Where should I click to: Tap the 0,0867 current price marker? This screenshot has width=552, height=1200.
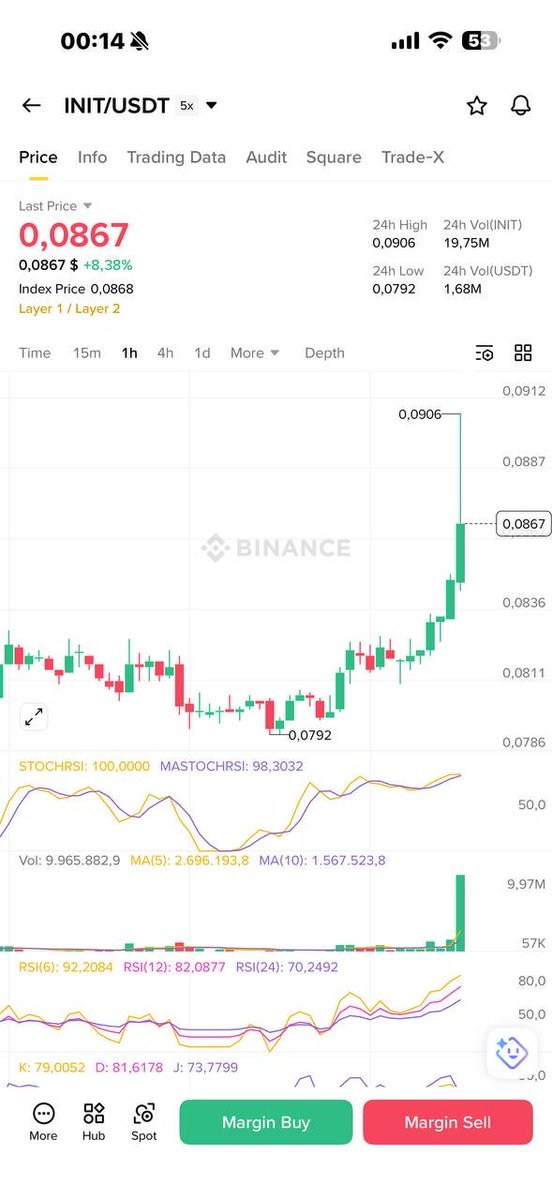pyautogui.click(x=523, y=523)
